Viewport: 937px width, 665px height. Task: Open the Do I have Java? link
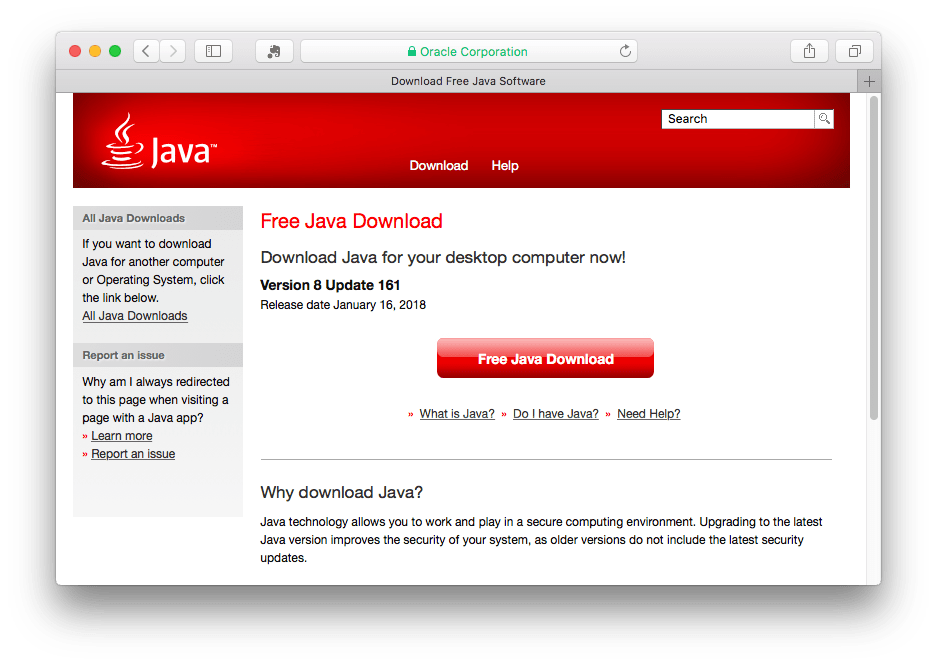(x=556, y=413)
